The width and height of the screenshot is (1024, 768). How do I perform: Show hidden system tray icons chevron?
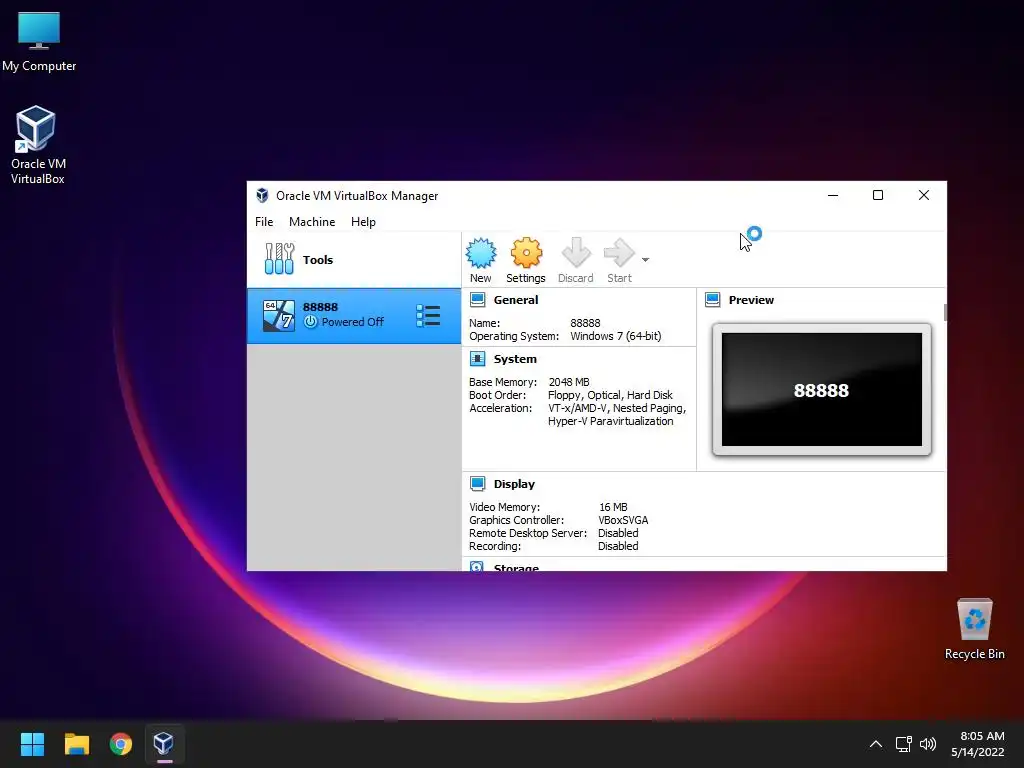pos(876,744)
